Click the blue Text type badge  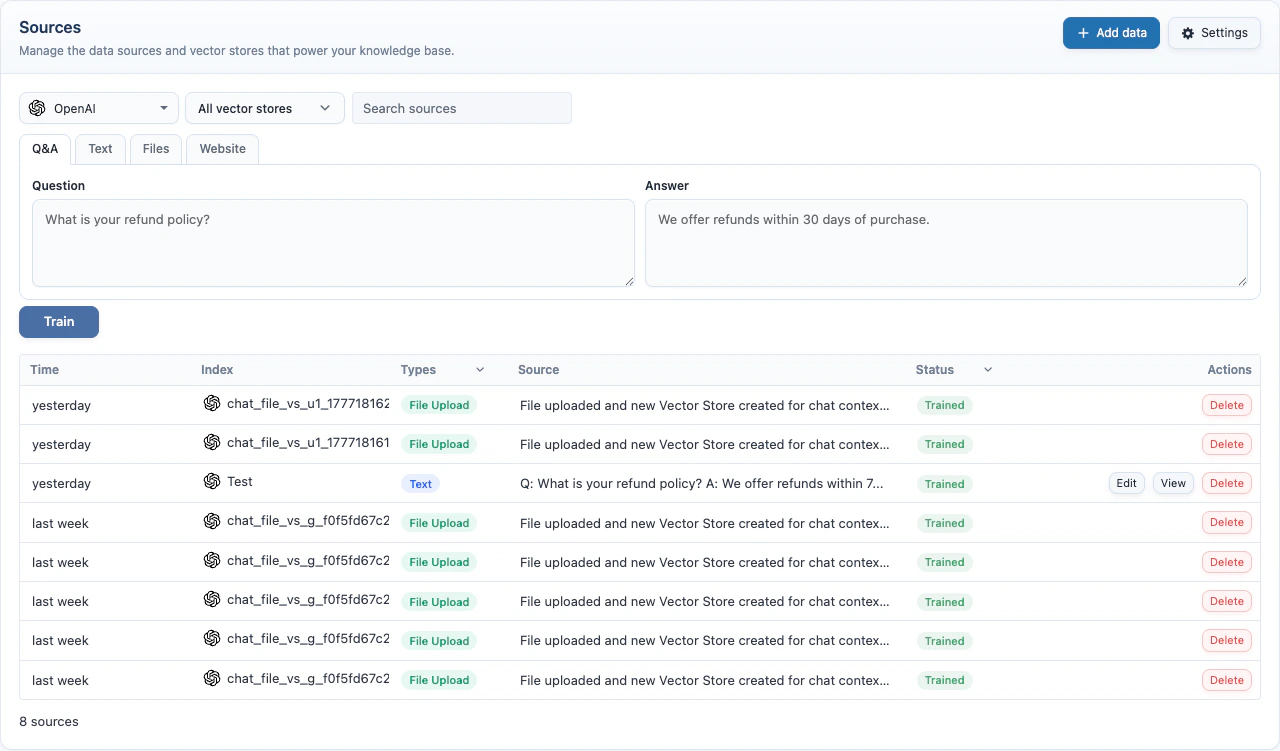[420, 483]
